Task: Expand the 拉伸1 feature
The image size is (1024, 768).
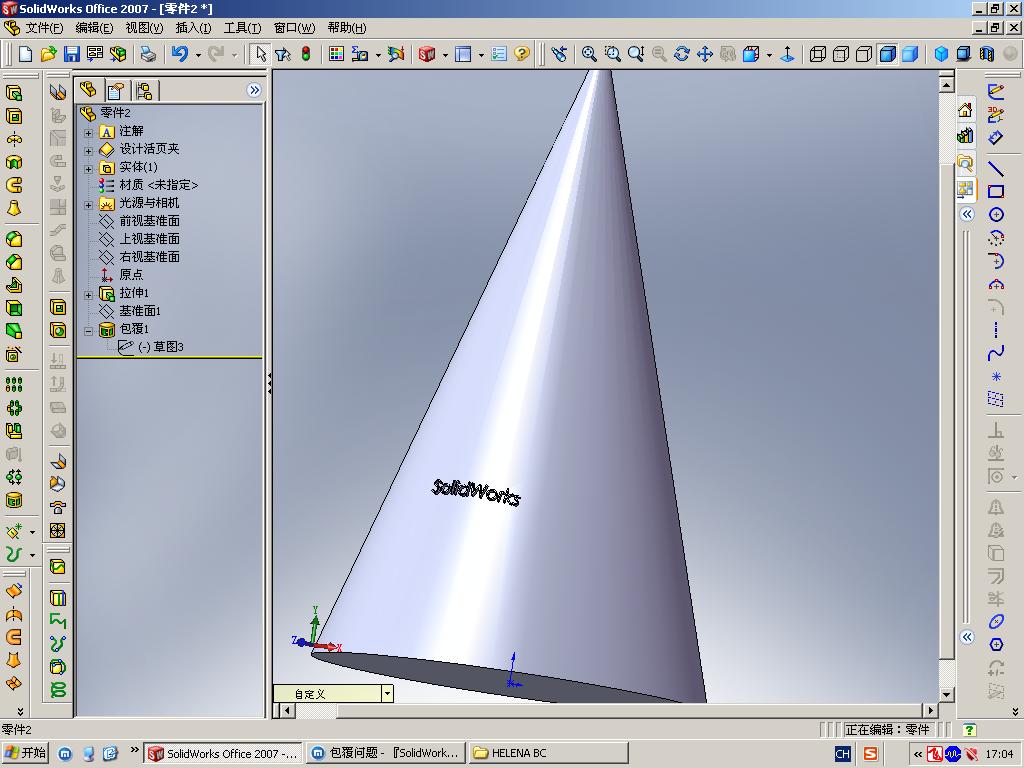Action: [x=88, y=295]
